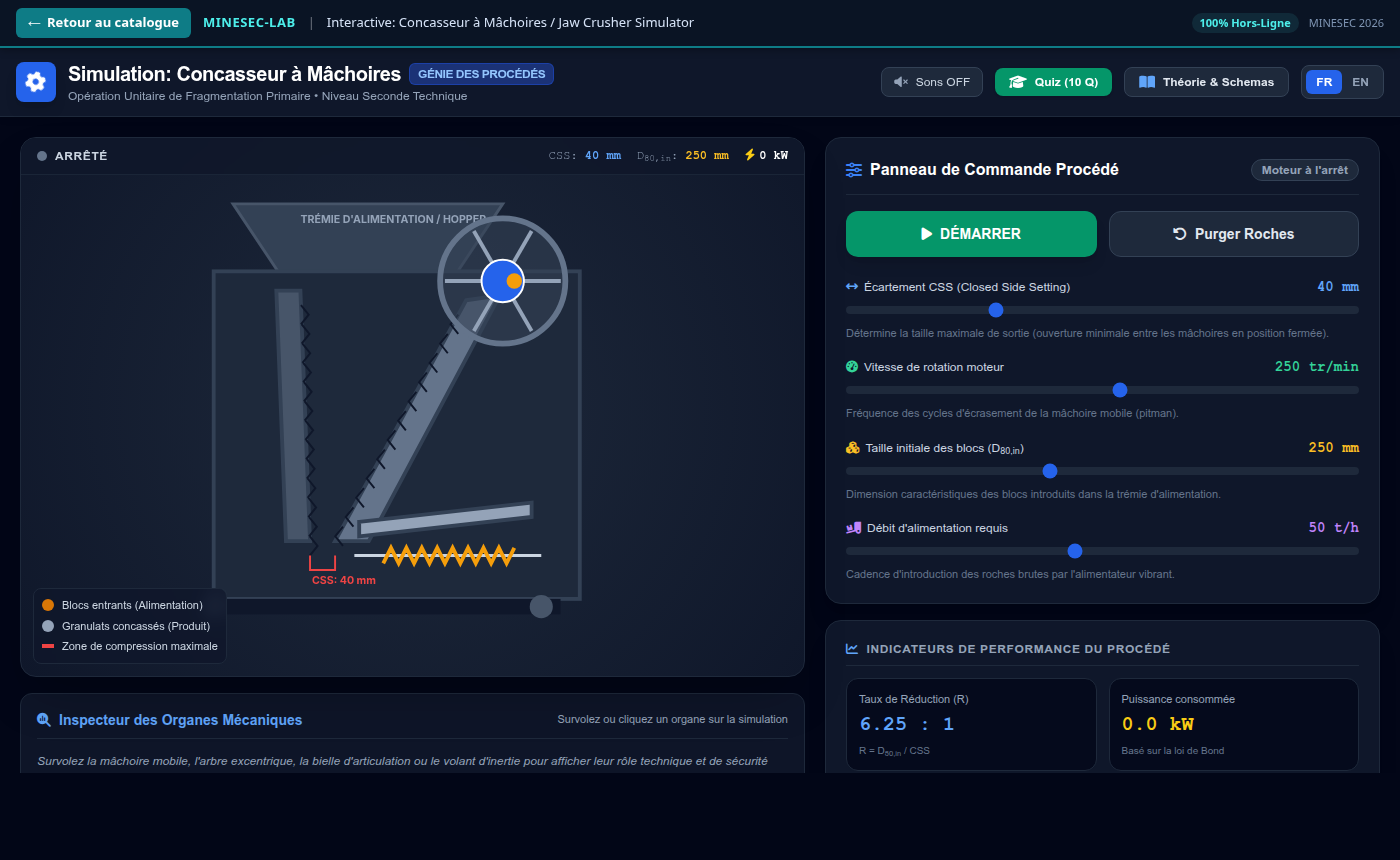Screen dimensions: 1400x860
Task: Click the magnifier icon by Inspecteur des Organes
Action: point(44,720)
